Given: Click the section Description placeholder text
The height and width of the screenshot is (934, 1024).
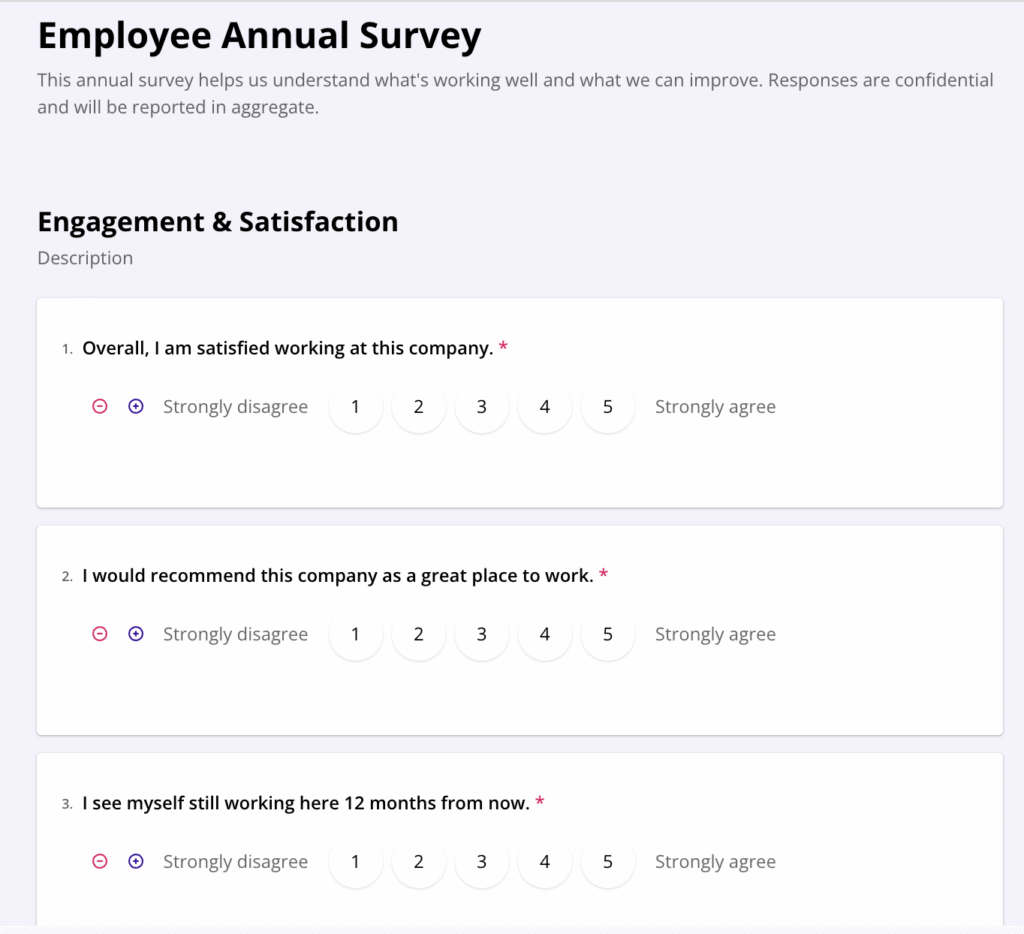Looking at the screenshot, I should pyautogui.click(x=85, y=258).
